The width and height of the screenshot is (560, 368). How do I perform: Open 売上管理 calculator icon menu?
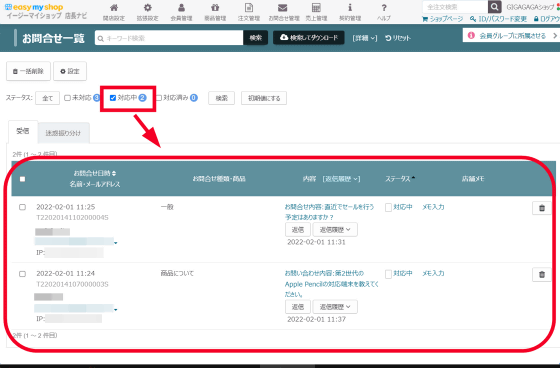(316, 12)
